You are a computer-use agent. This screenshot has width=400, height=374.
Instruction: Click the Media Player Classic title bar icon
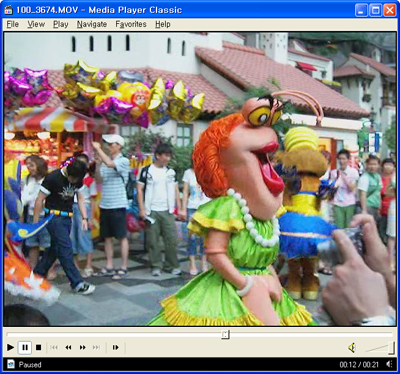click(x=8, y=10)
